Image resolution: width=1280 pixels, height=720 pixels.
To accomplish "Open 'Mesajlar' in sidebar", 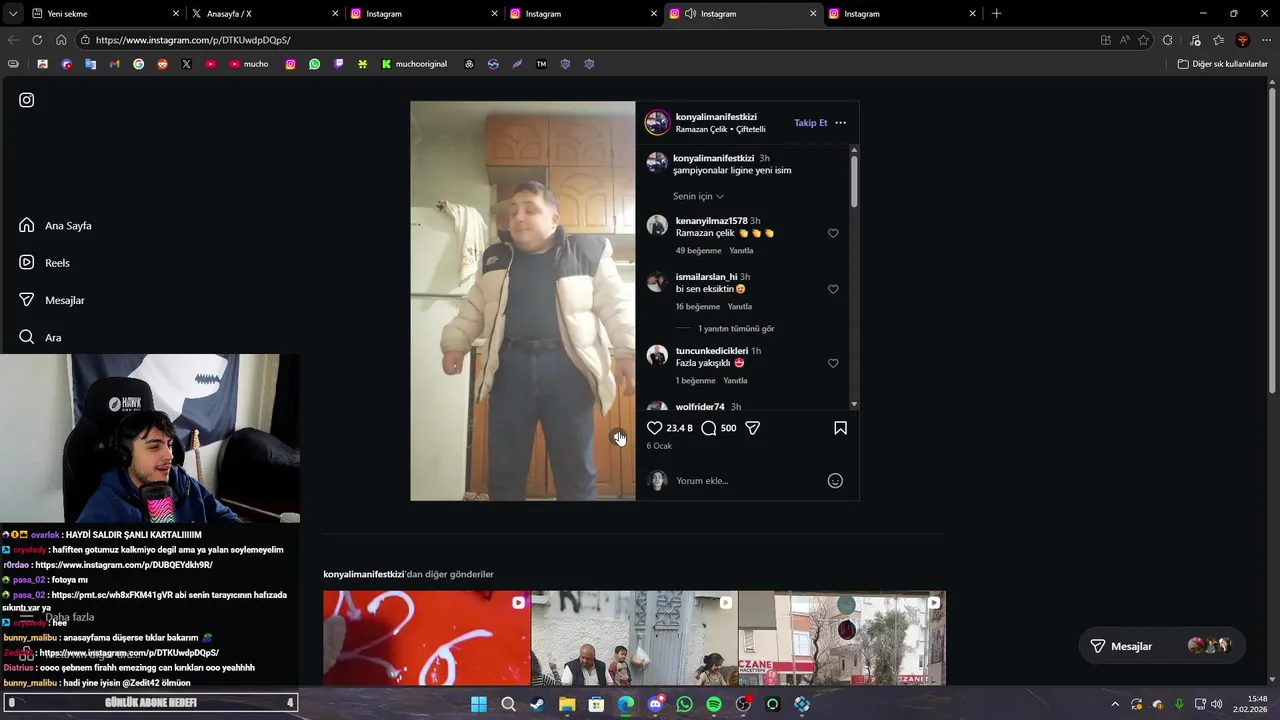I will (x=51, y=300).
